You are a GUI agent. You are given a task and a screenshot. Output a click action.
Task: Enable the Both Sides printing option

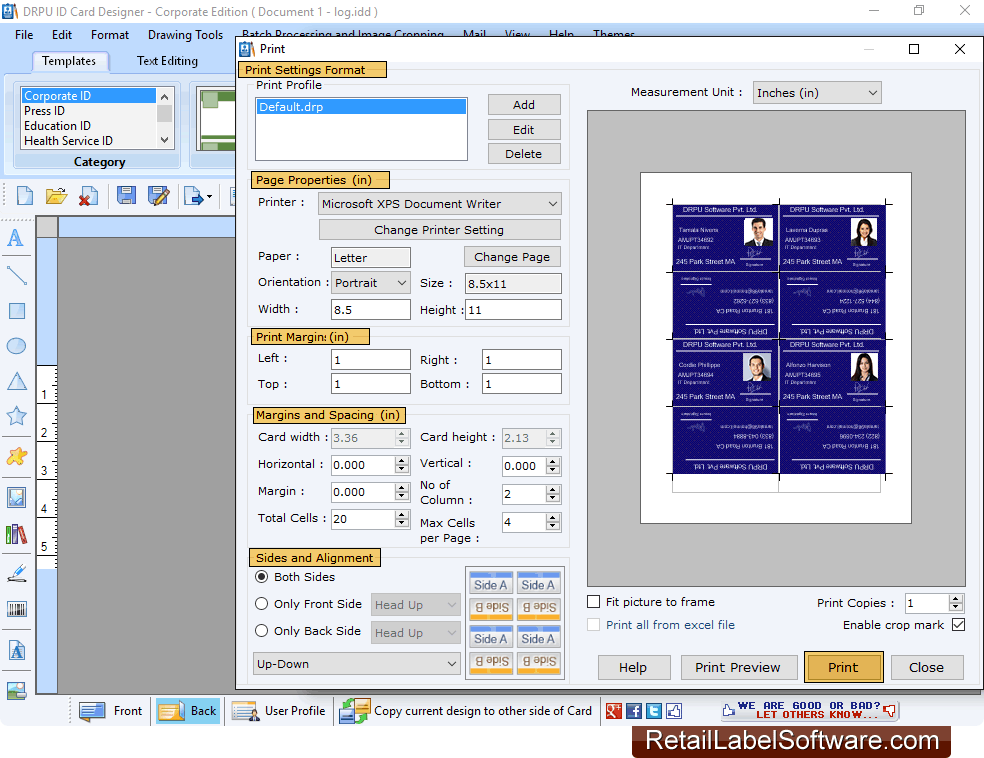[x=262, y=577]
